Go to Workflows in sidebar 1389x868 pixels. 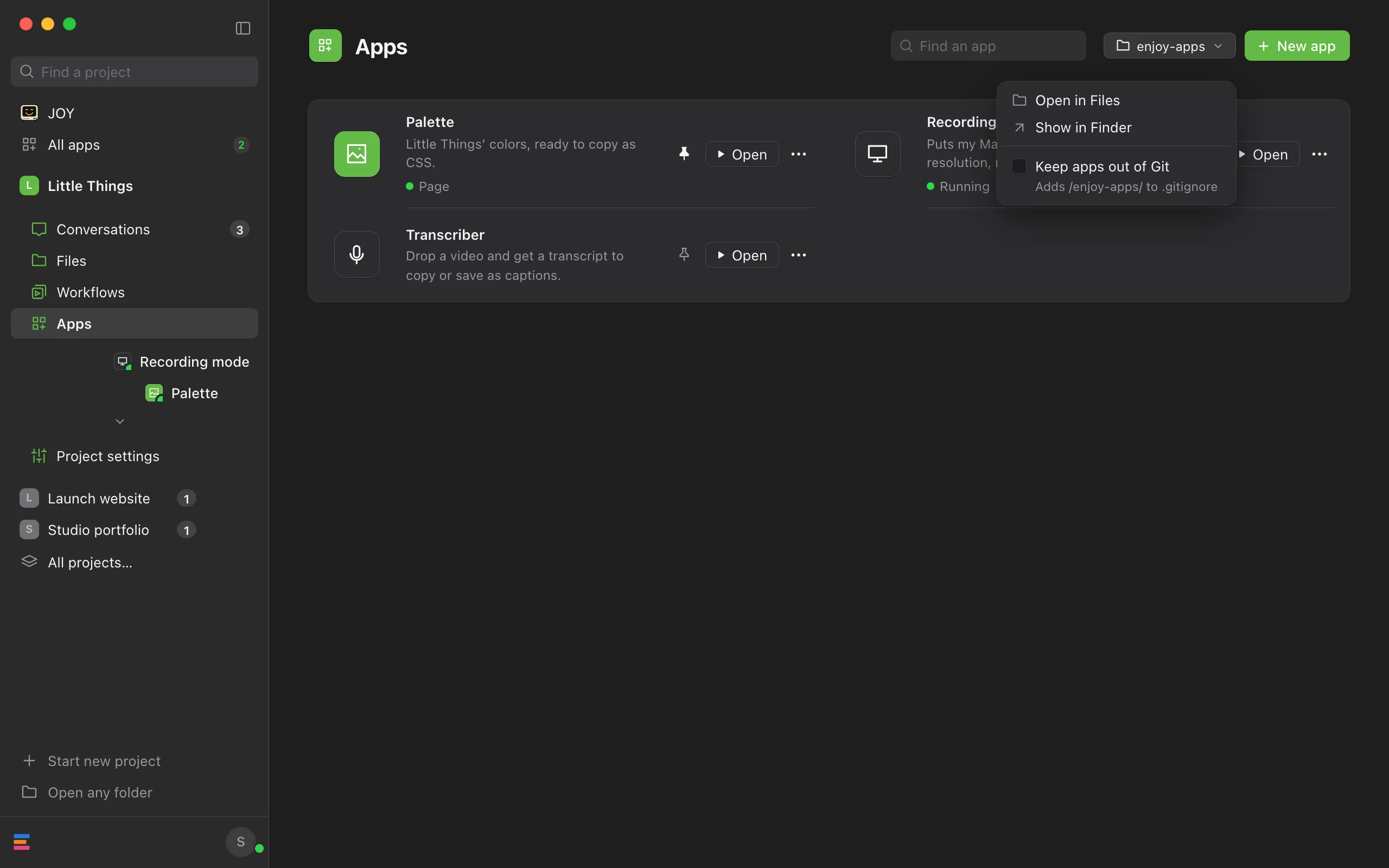click(x=135, y=292)
